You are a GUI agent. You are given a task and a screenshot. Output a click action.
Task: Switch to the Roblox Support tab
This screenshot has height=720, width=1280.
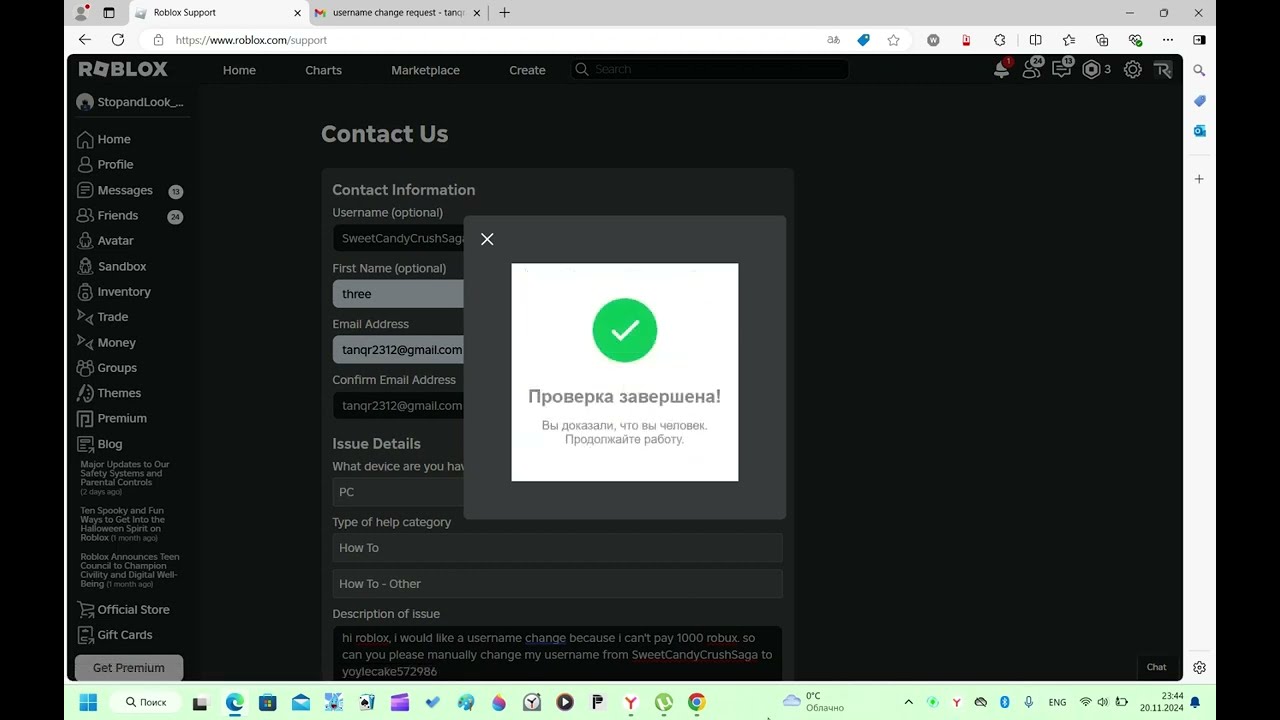point(217,13)
